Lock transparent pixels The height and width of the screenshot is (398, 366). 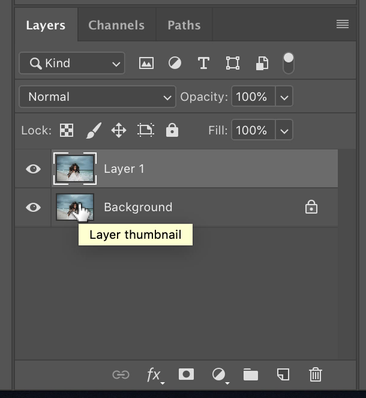pos(67,130)
